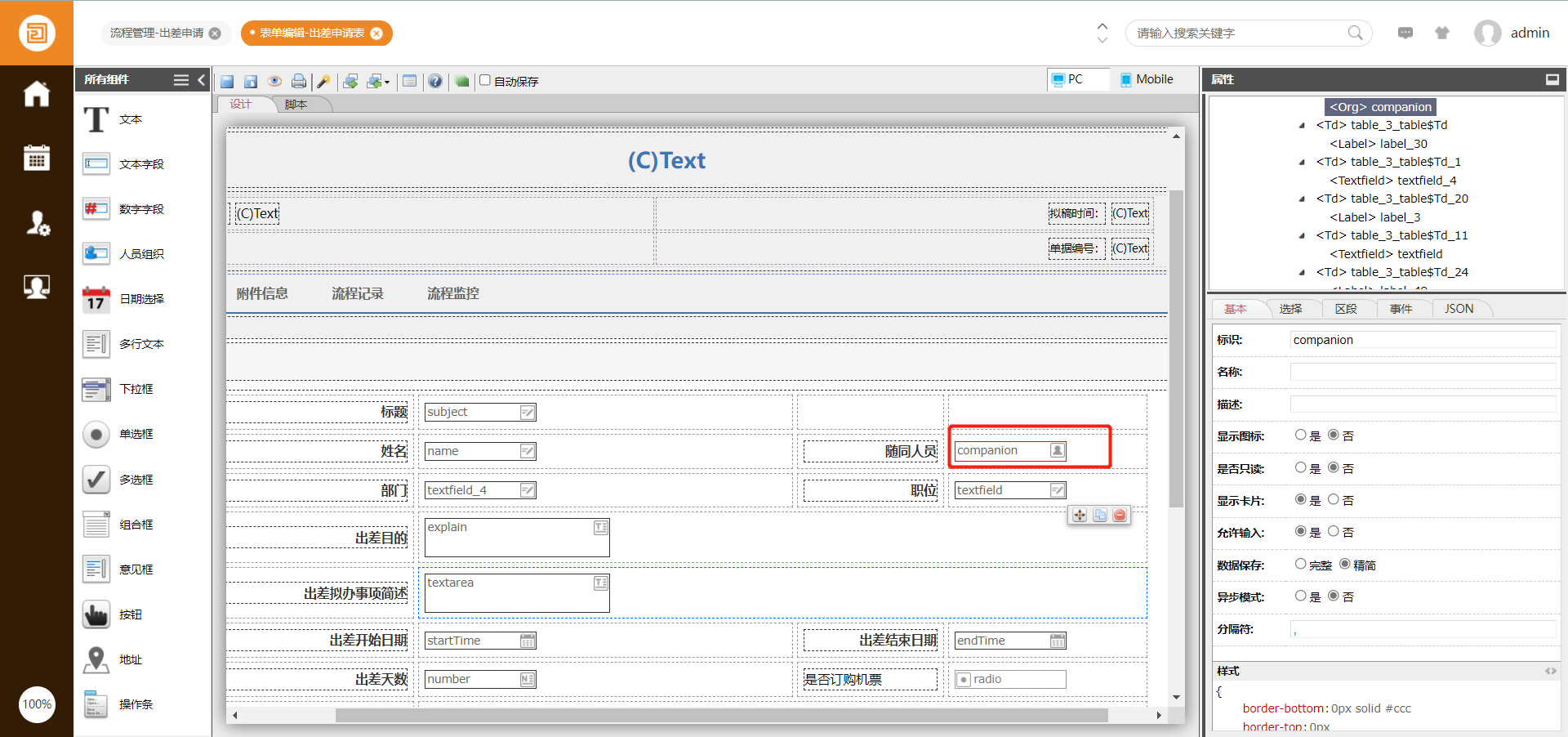Open the user settings icon in sidebar
This screenshot has height=737, width=1568.
click(37, 222)
